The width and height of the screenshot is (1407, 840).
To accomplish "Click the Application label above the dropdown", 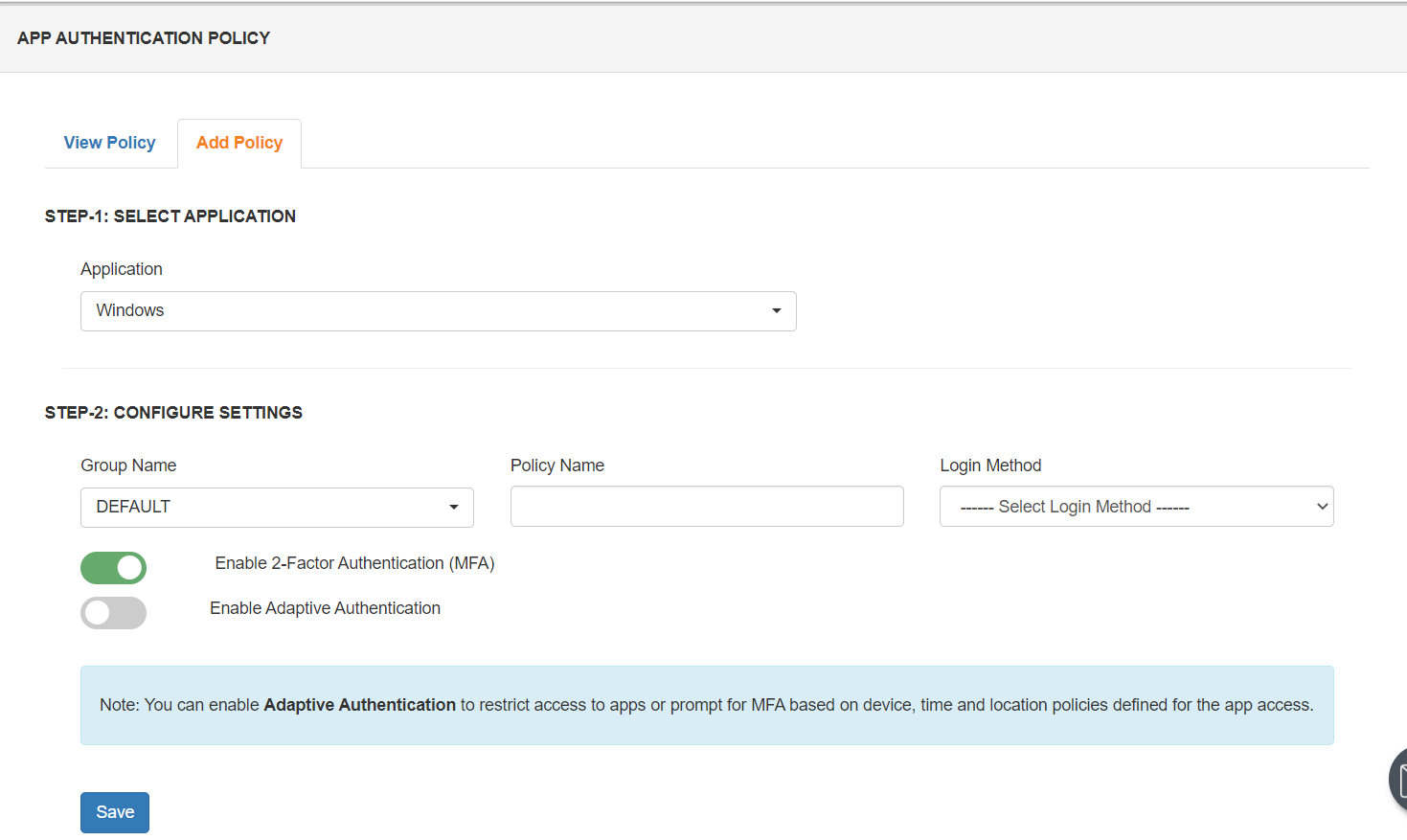I will (122, 269).
